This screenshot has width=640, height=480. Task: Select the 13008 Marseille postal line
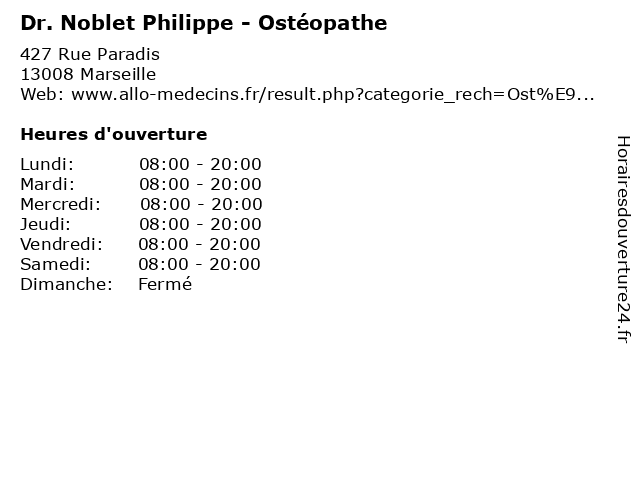[88, 74]
